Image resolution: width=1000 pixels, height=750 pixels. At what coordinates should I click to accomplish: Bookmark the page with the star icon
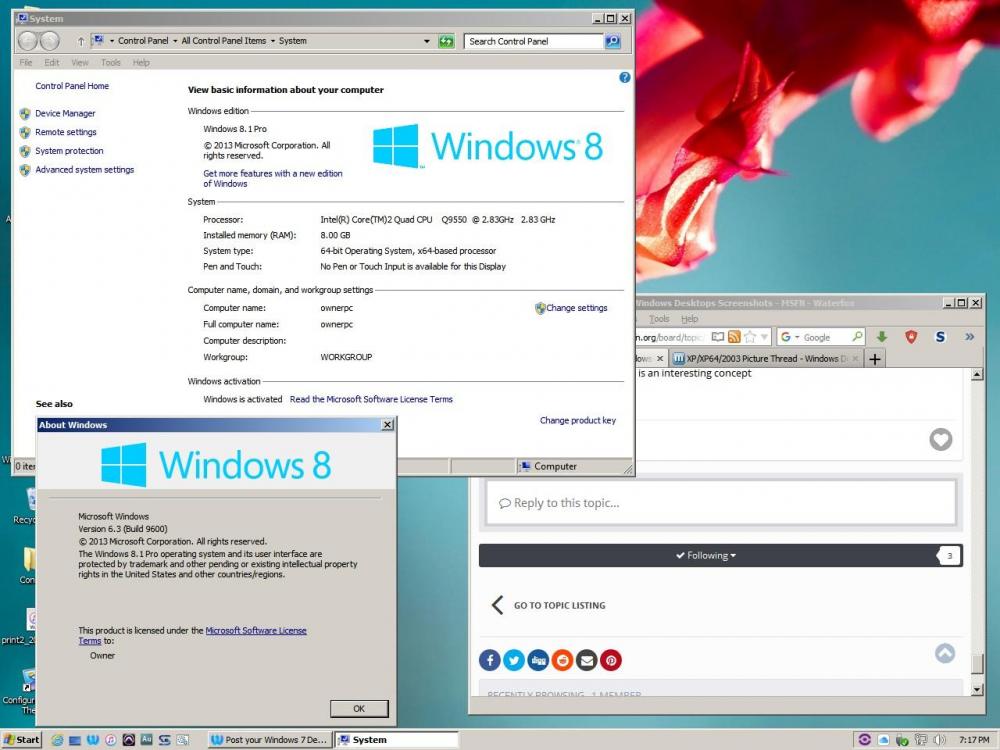750,337
